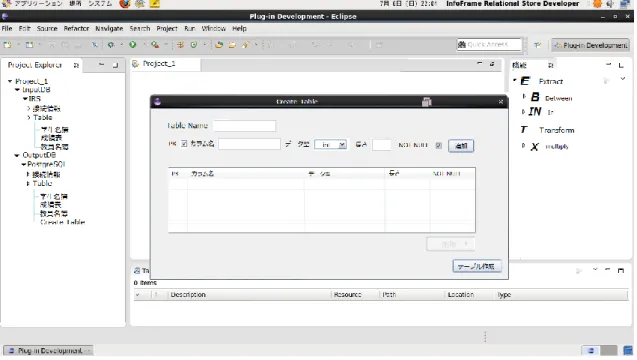Open the Navigate menu
Image resolution: width=637 pixels, height=360 pixels.
(x=109, y=28)
